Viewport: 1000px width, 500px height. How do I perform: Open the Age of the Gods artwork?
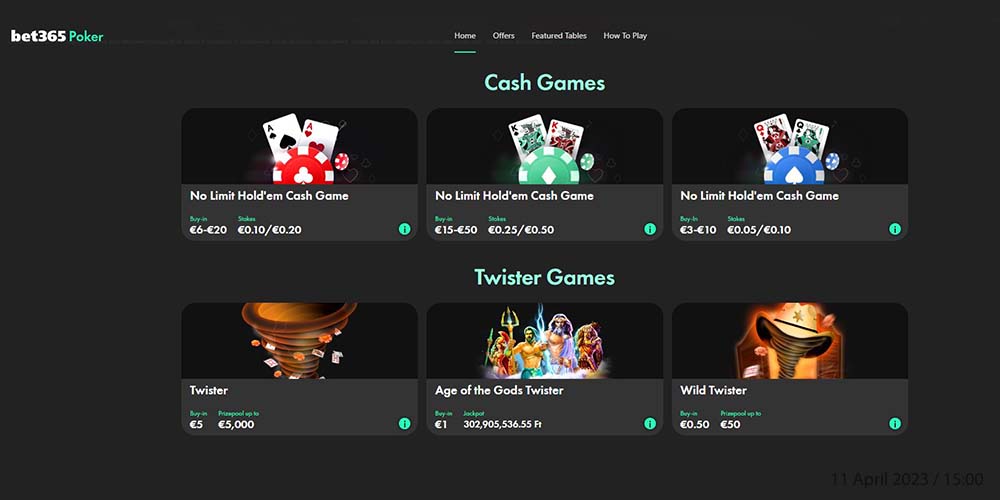pyautogui.click(x=545, y=341)
